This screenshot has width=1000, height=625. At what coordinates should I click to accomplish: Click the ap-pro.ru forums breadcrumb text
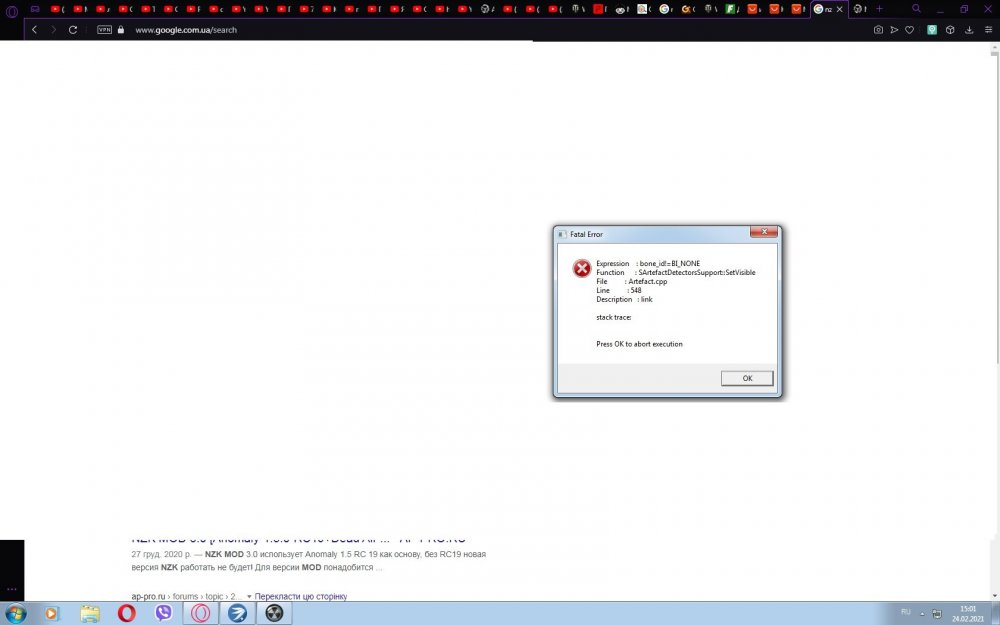click(x=185, y=596)
